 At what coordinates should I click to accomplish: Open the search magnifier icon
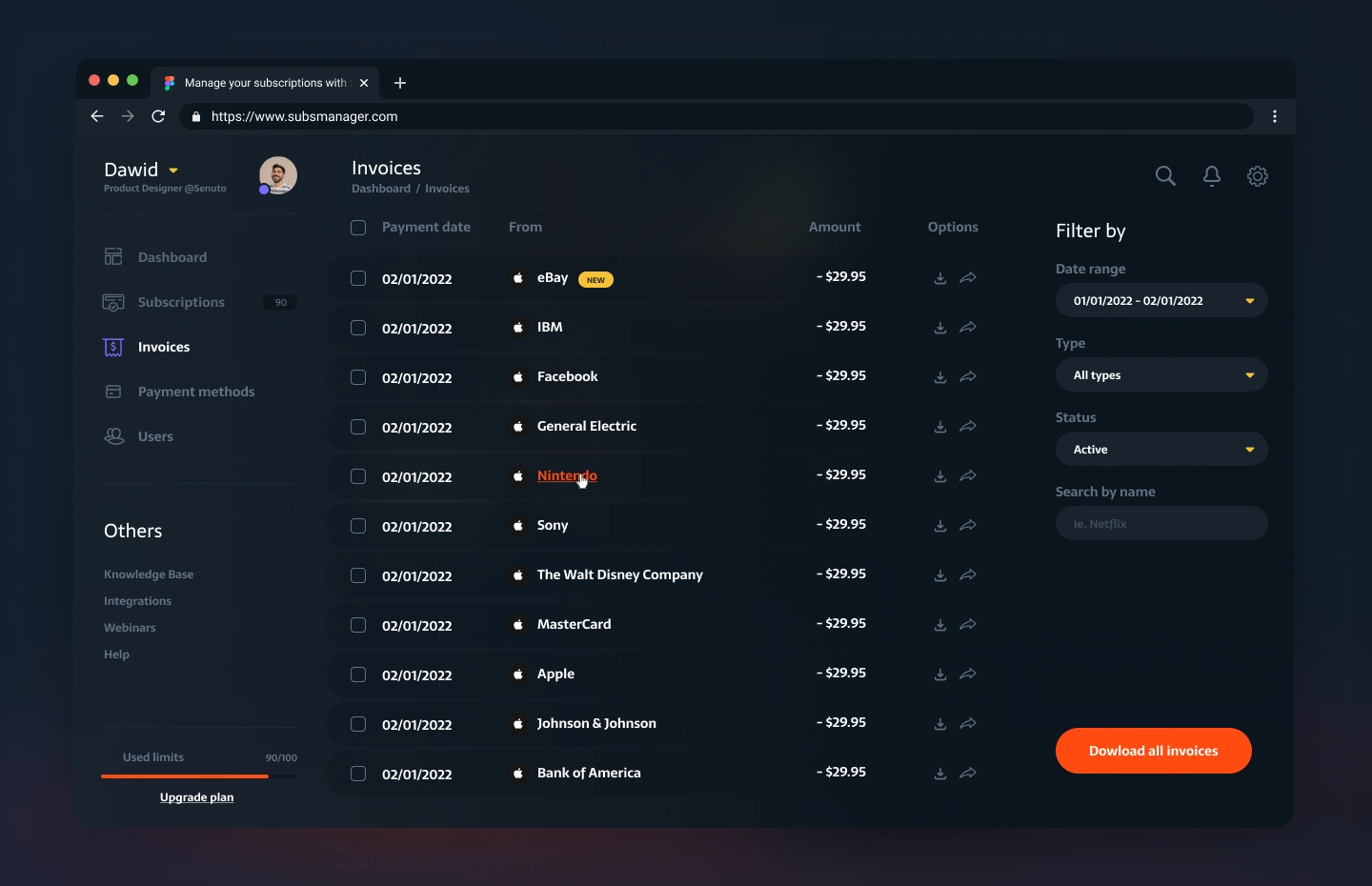click(1165, 176)
